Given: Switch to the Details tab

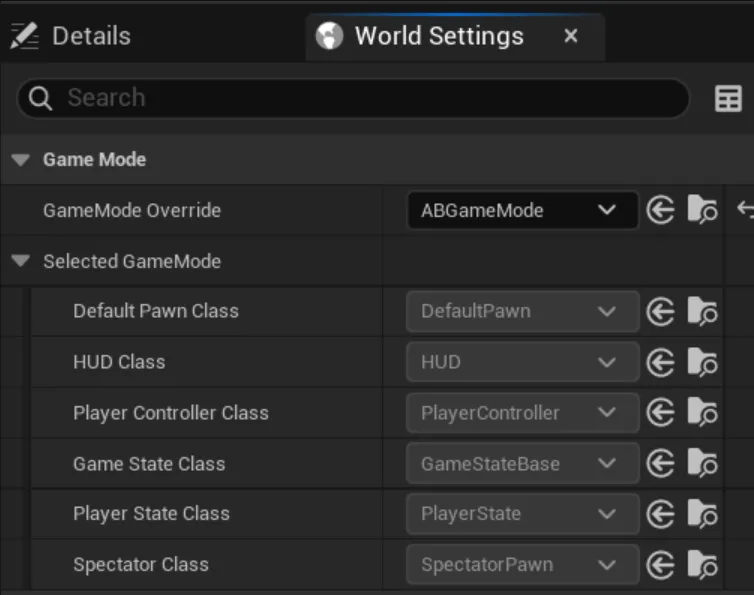Looking at the screenshot, I should click(72, 36).
